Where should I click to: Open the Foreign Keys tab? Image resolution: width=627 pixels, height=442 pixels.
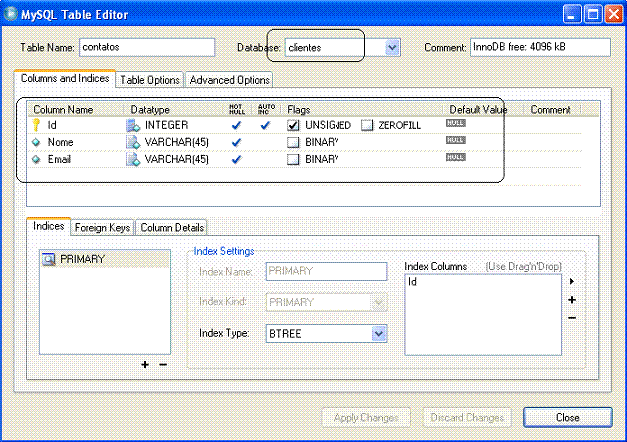pos(102,228)
